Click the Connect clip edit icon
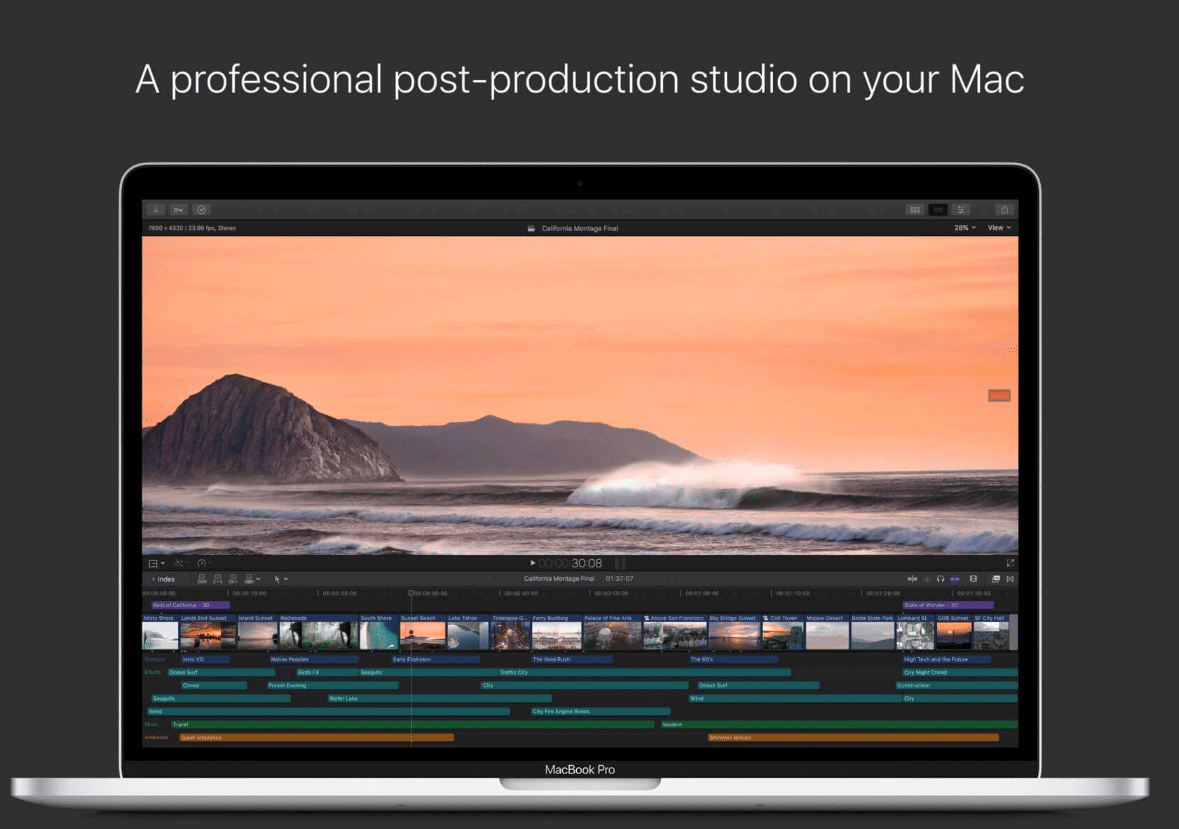The width and height of the screenshot is (1179, 829). tap(202, 579)
